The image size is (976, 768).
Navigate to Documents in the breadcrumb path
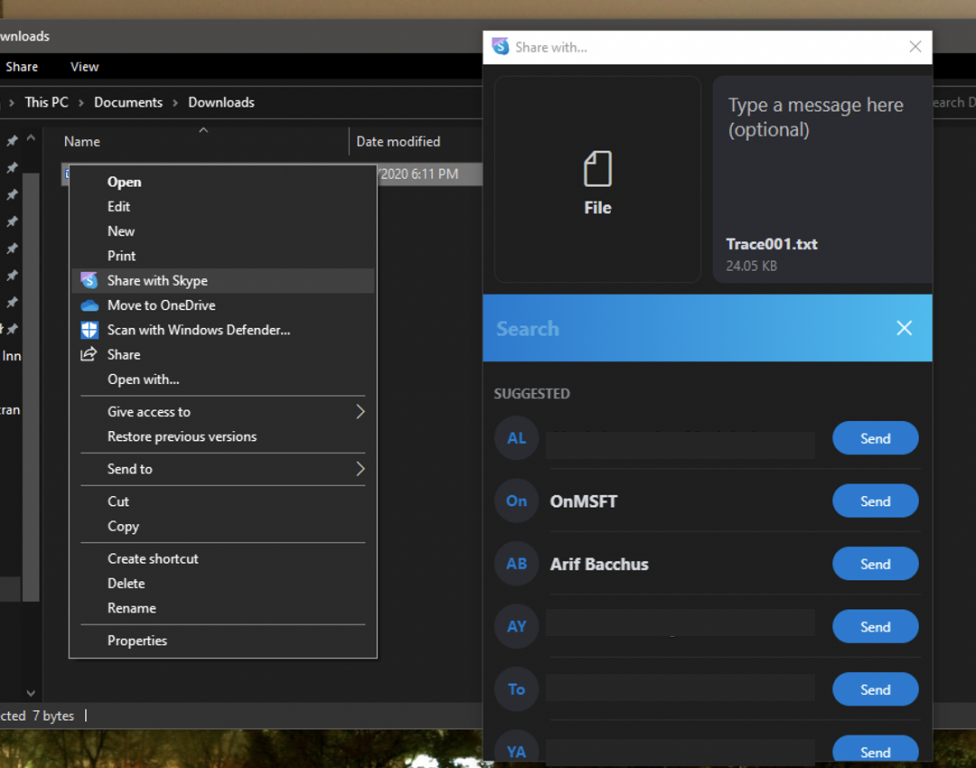(128, 102)
